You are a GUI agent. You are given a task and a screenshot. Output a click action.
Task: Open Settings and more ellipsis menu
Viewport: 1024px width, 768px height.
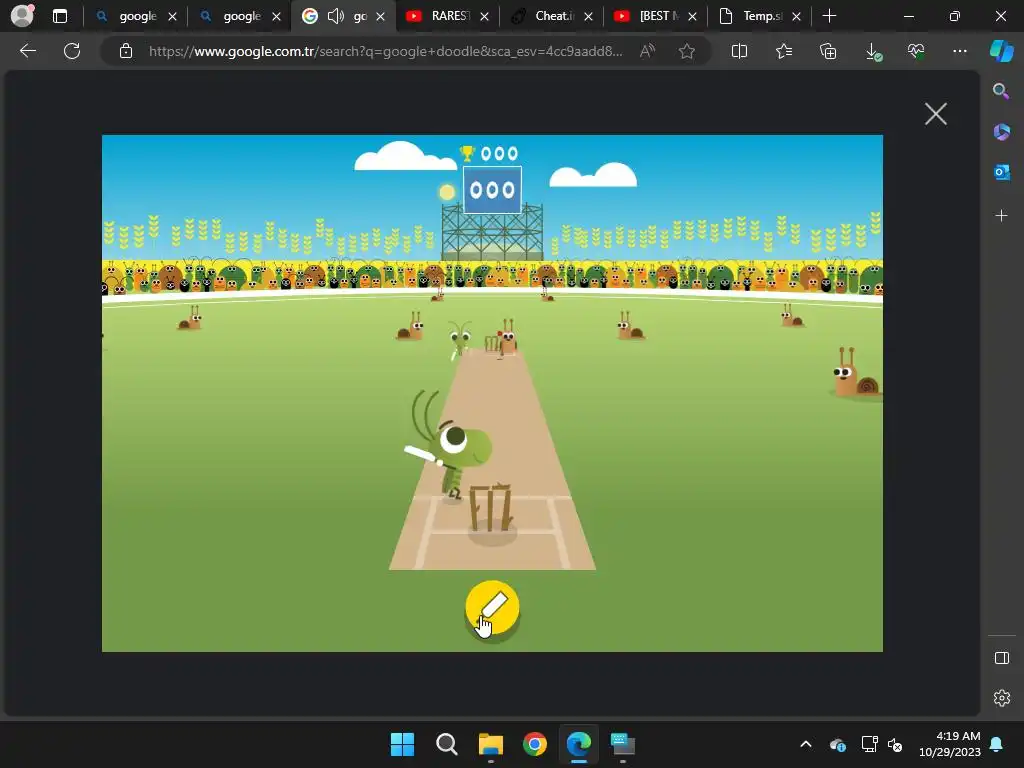pos(959,51)
